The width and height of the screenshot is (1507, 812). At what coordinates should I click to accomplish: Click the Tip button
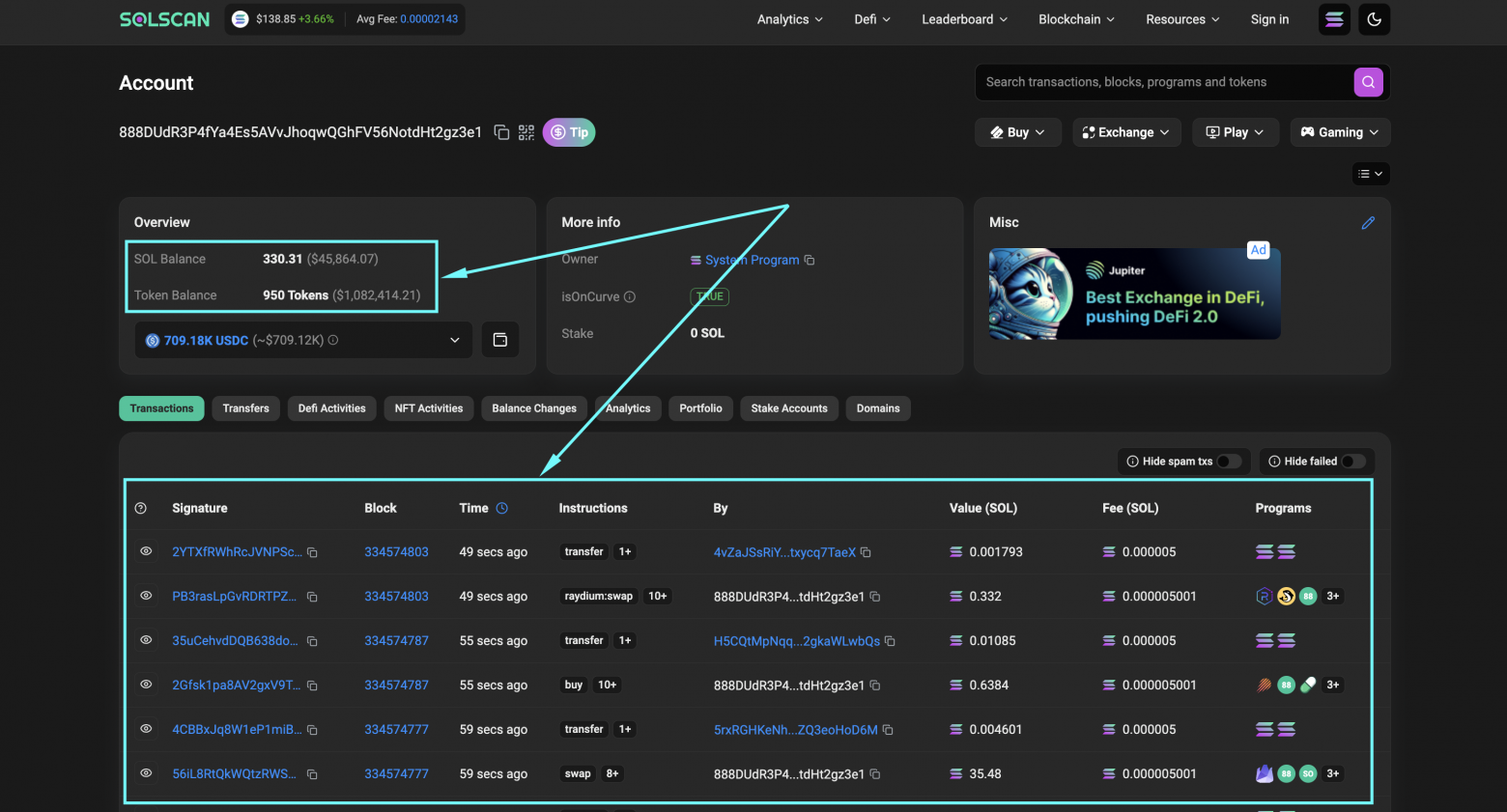(569, 132)
